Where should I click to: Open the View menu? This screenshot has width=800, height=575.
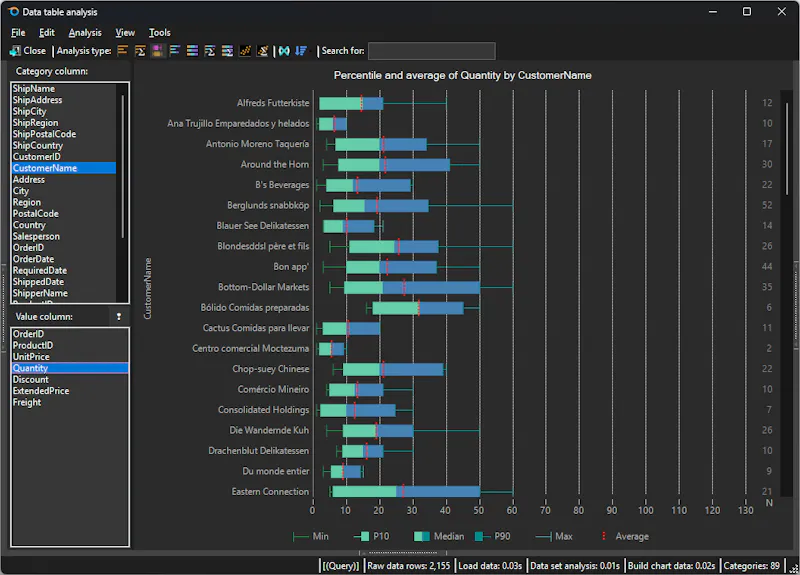(x=124, y=32)
